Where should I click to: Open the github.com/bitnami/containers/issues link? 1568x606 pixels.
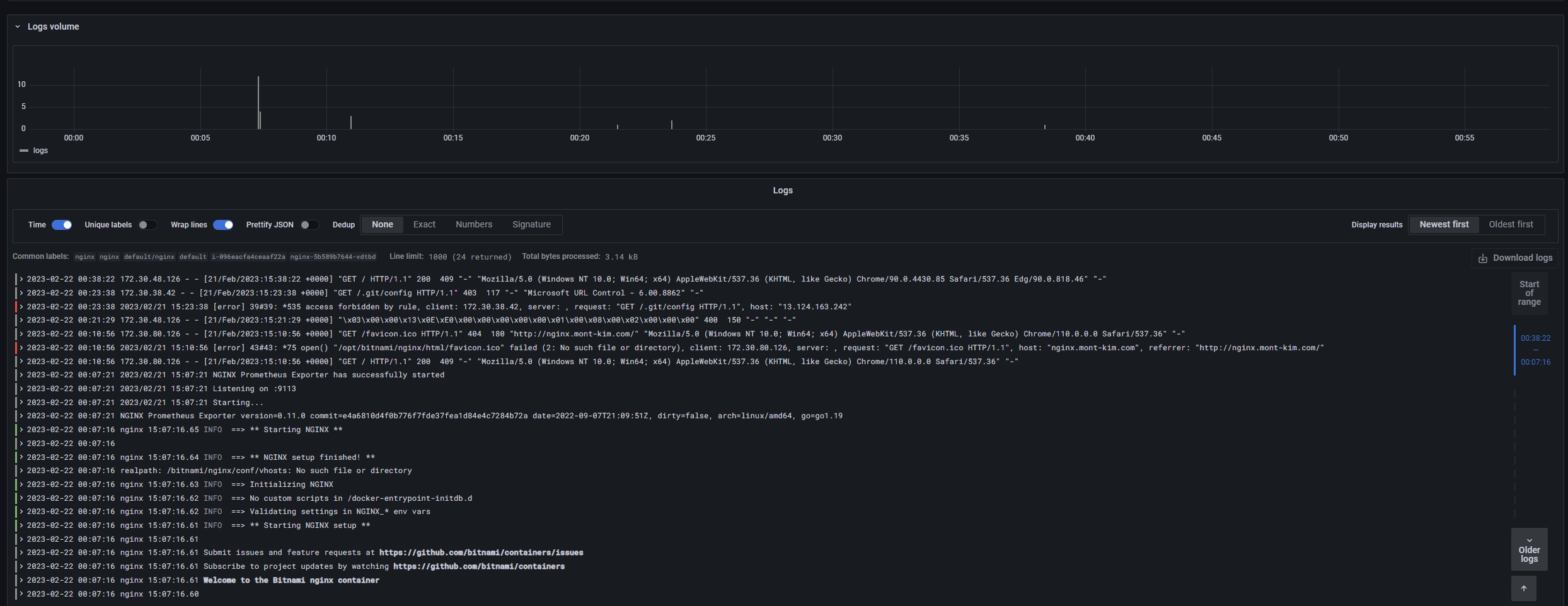[x=481, y=552]
